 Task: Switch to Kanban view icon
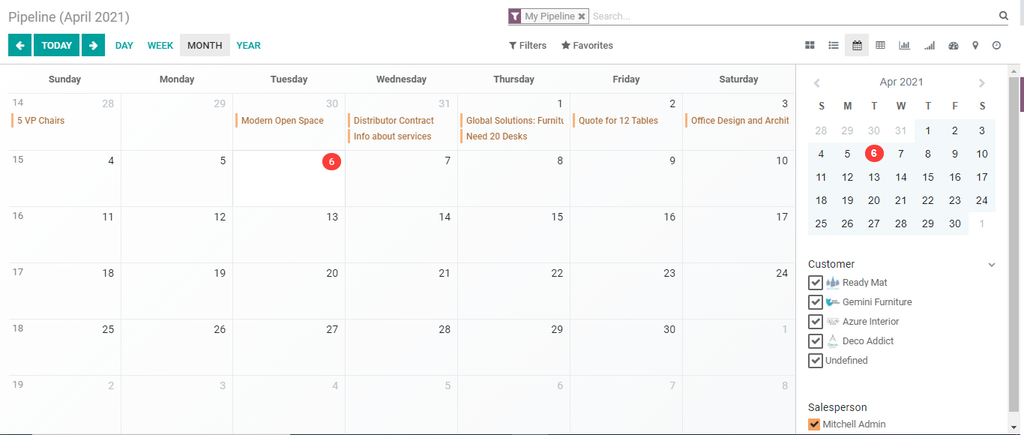click(x=810, y=45)
